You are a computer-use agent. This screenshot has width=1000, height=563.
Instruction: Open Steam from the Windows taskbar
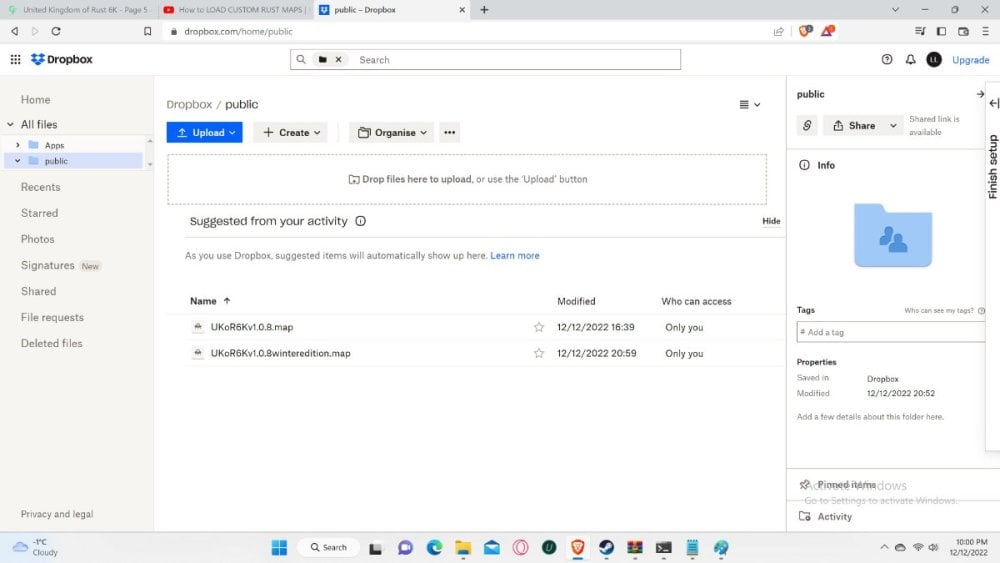(x=606, y=547)
